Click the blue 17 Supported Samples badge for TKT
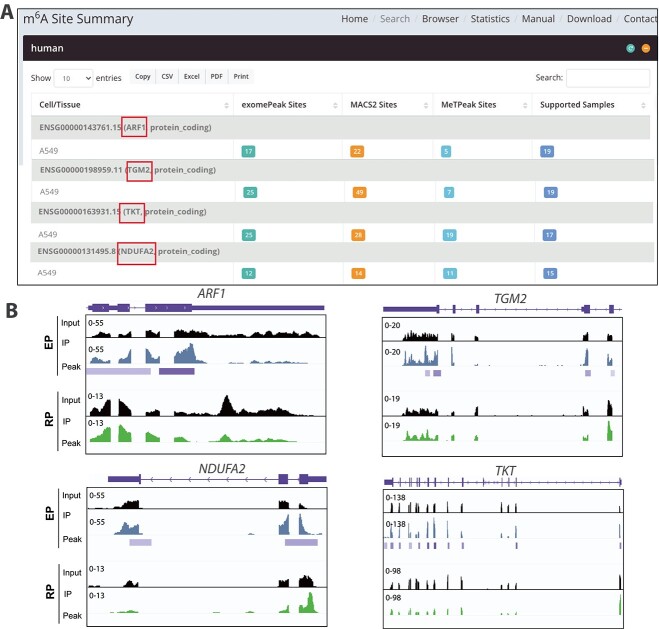This screenshot has width=659, height=629. coord(549,235)
